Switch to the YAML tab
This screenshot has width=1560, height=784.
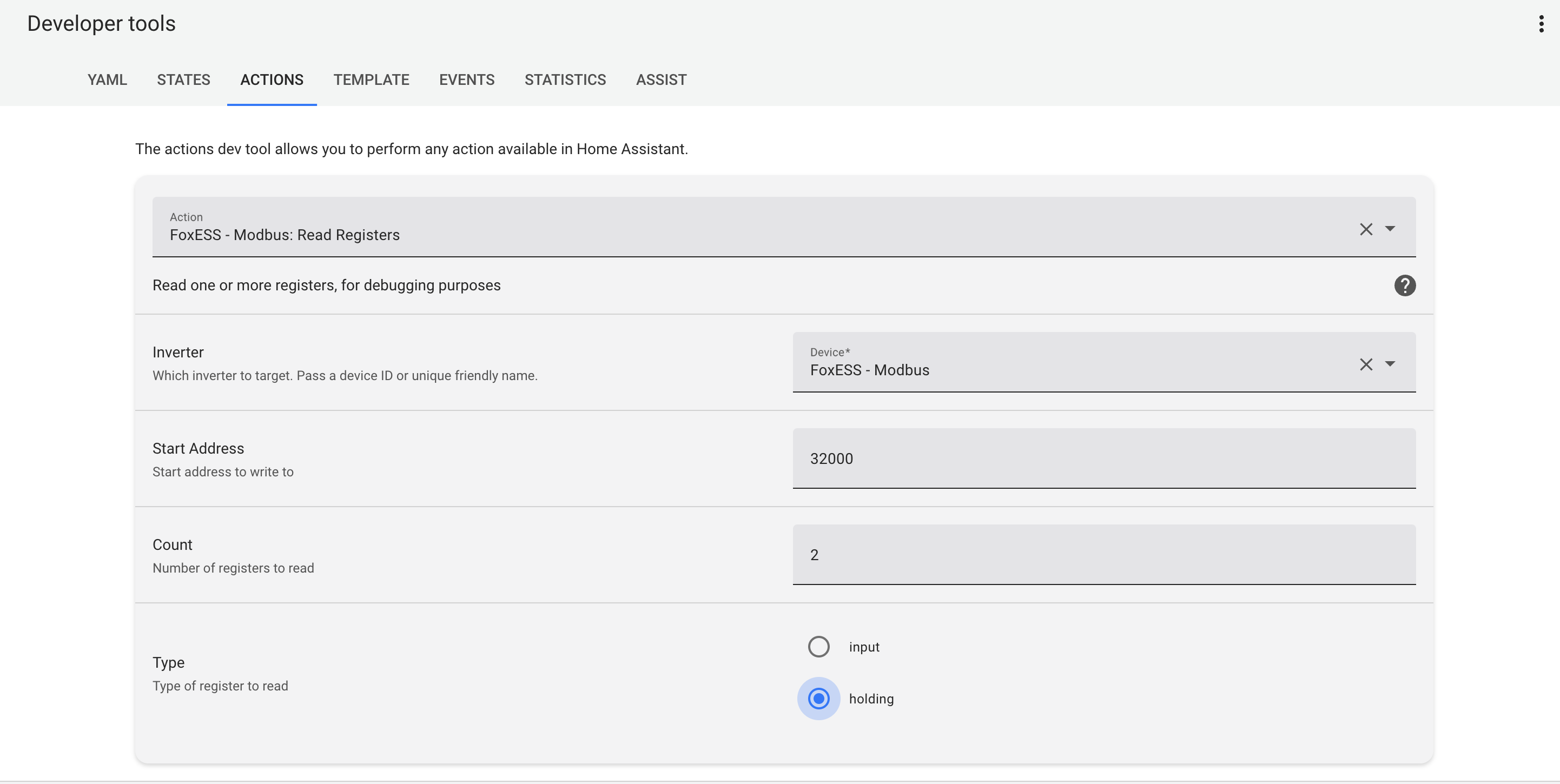click(107, 80)
